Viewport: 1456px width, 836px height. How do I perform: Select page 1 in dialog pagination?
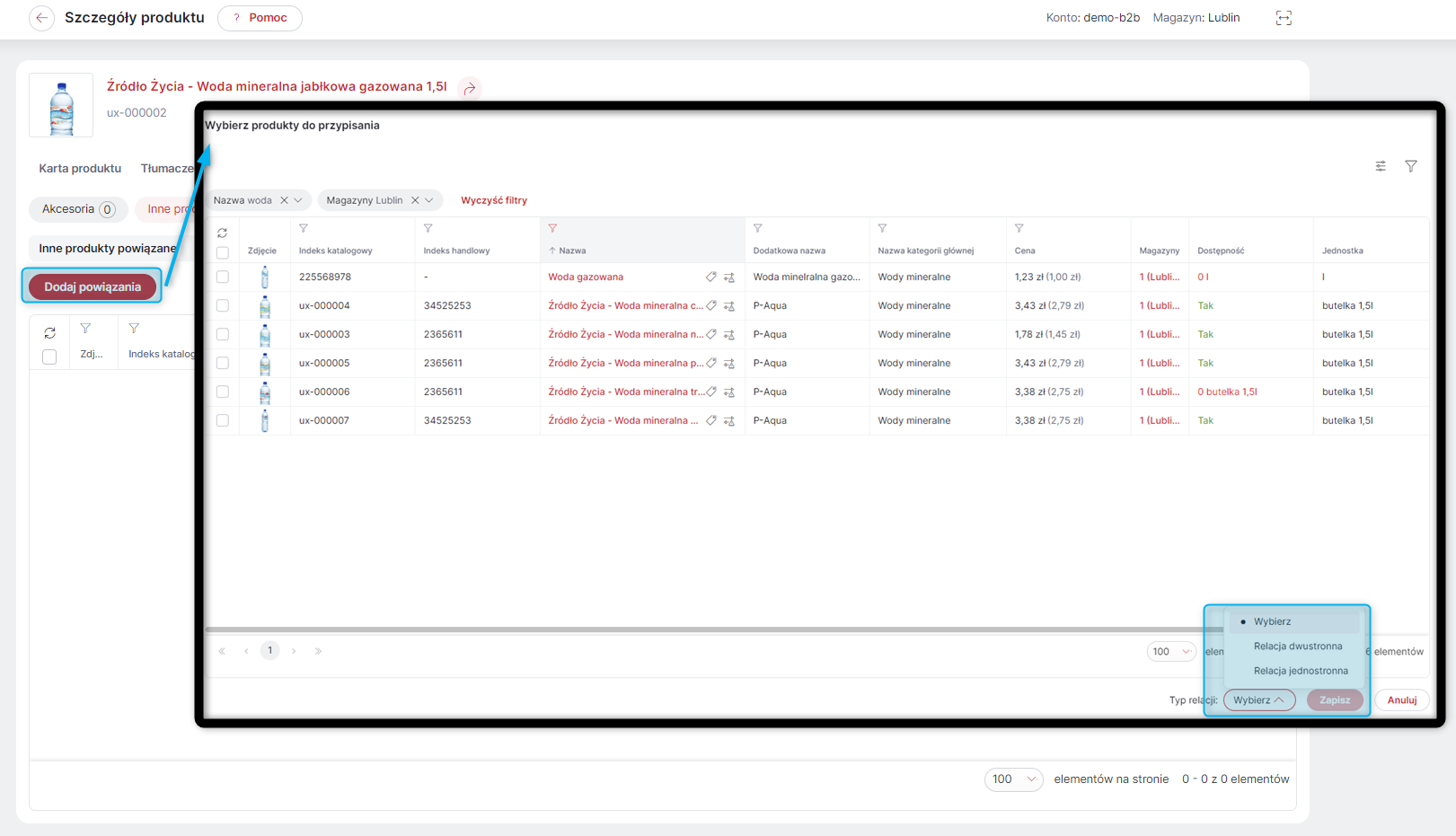[x=270, y=651]
